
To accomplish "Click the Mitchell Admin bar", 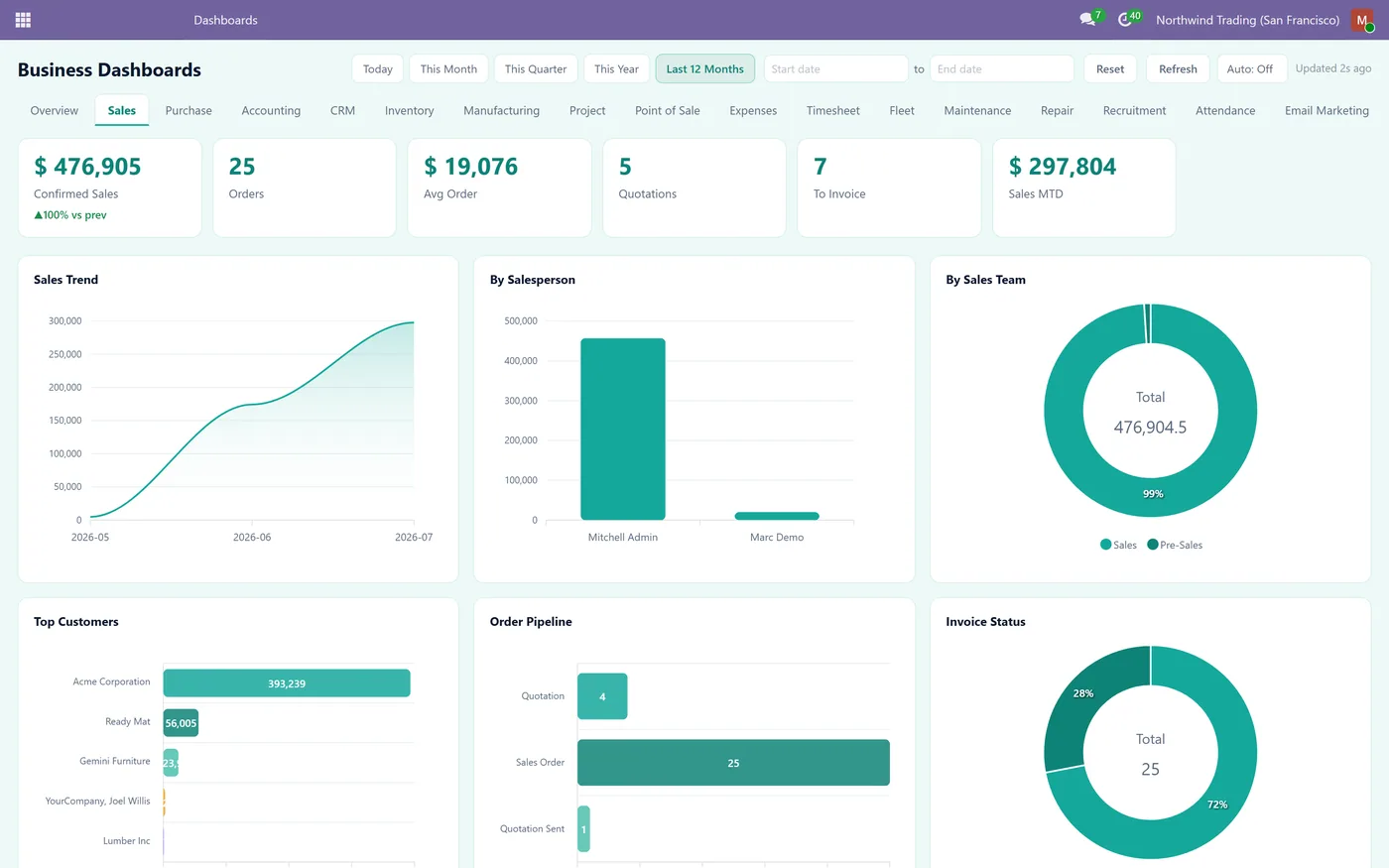I will click(623, 429).
